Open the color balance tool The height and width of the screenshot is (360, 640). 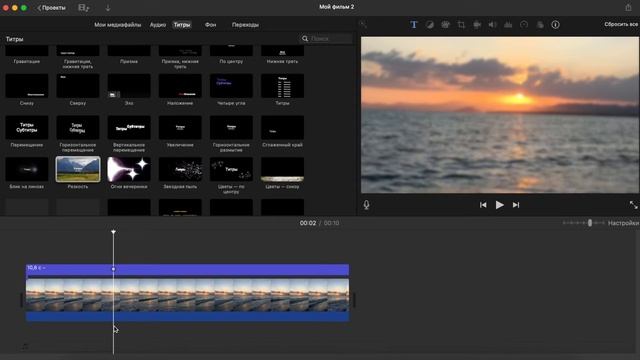tap(429, 24)
